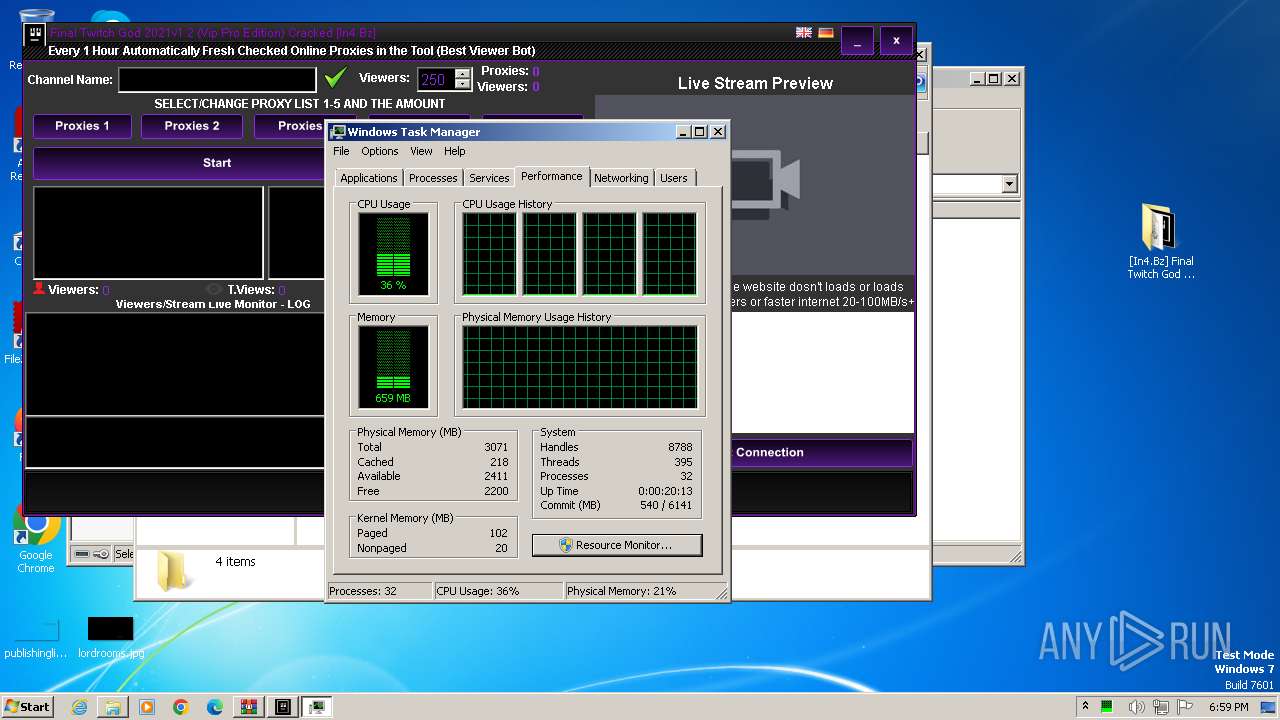Switch to the Users tab

[x=674, y=178]
